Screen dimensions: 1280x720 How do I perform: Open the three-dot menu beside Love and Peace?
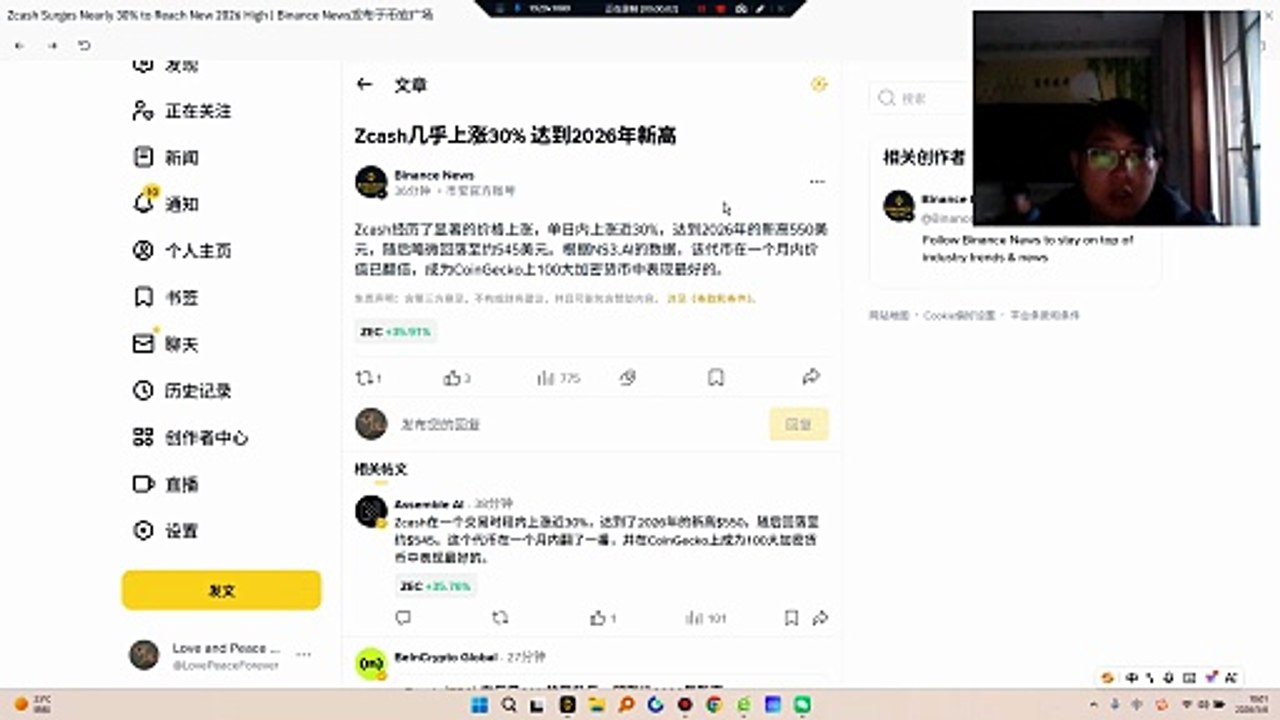tap(303, 655)
